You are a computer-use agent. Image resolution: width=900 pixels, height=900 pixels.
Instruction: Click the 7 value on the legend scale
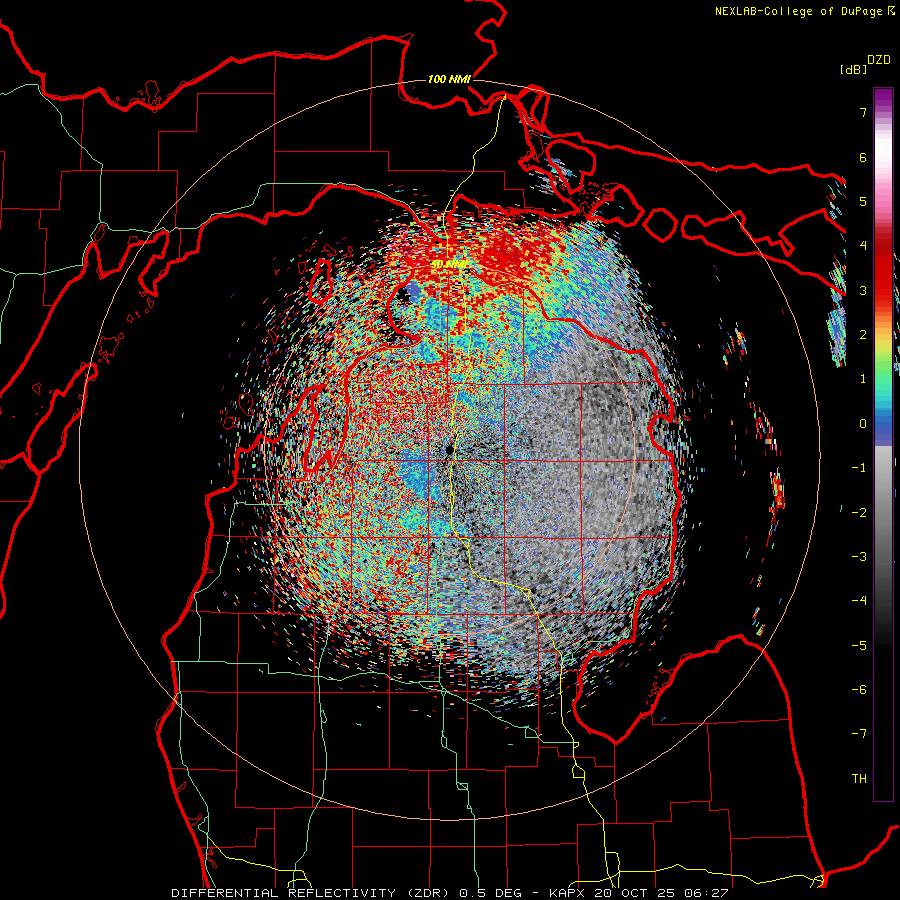pos(863,112)
